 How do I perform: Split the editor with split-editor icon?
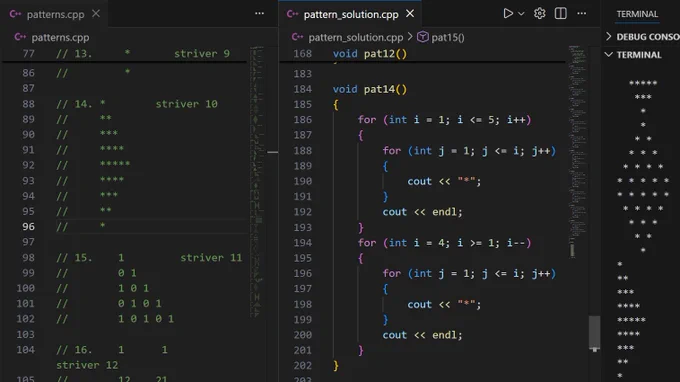click(560, 13)
